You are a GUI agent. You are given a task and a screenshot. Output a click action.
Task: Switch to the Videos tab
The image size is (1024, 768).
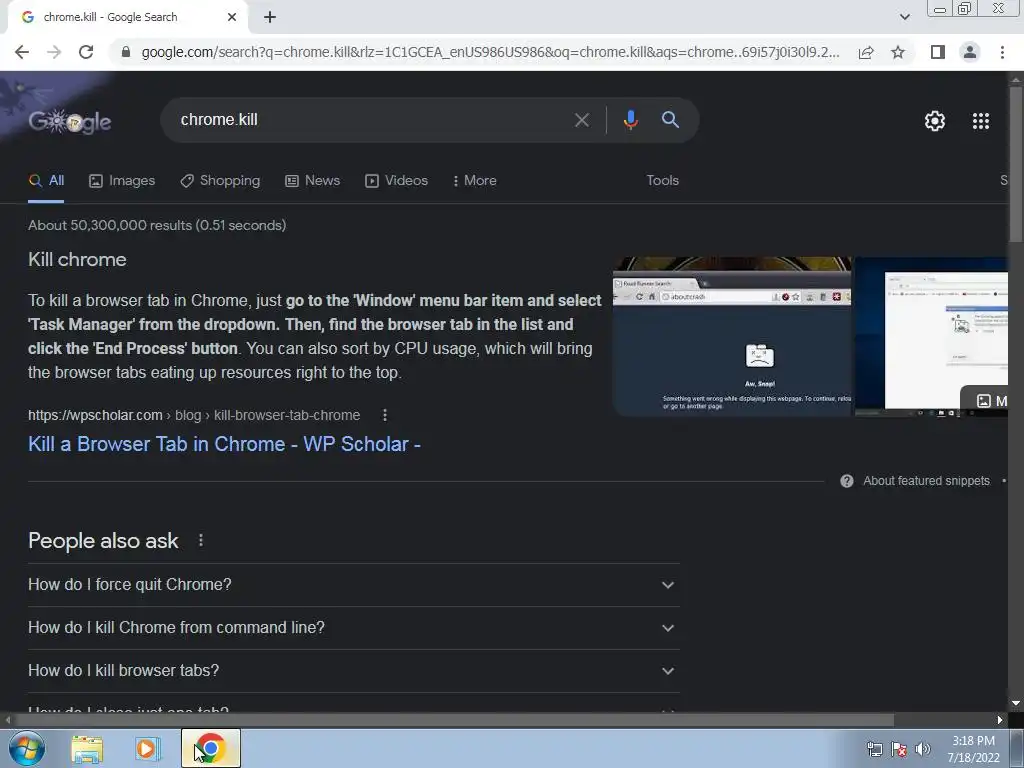pos(396,181)
